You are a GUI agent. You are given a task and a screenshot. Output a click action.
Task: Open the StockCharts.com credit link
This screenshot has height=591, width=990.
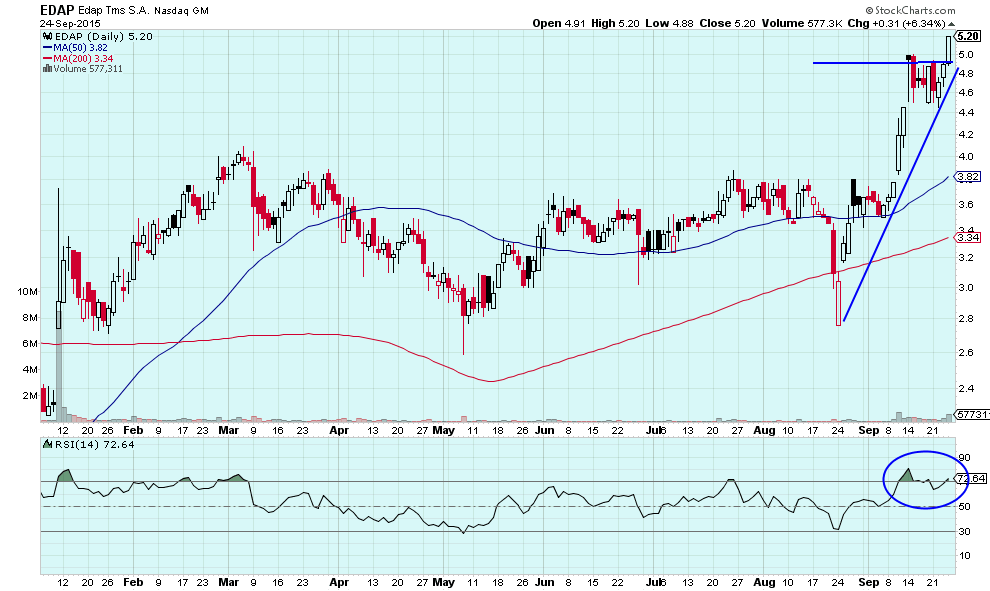[x=910, y=10]
